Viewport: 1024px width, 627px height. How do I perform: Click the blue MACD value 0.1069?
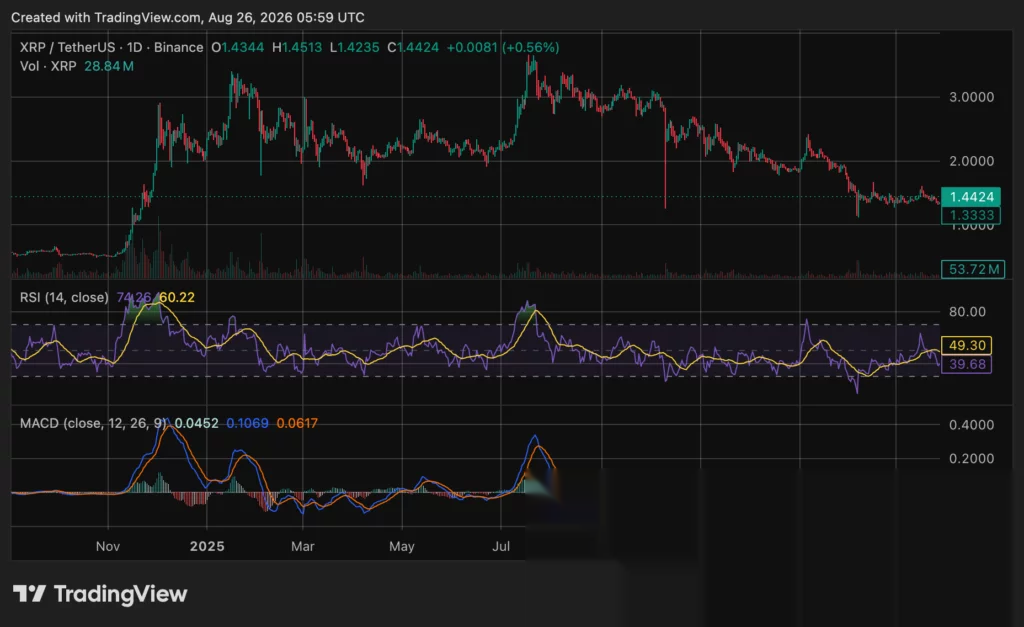tap(248, 423)
